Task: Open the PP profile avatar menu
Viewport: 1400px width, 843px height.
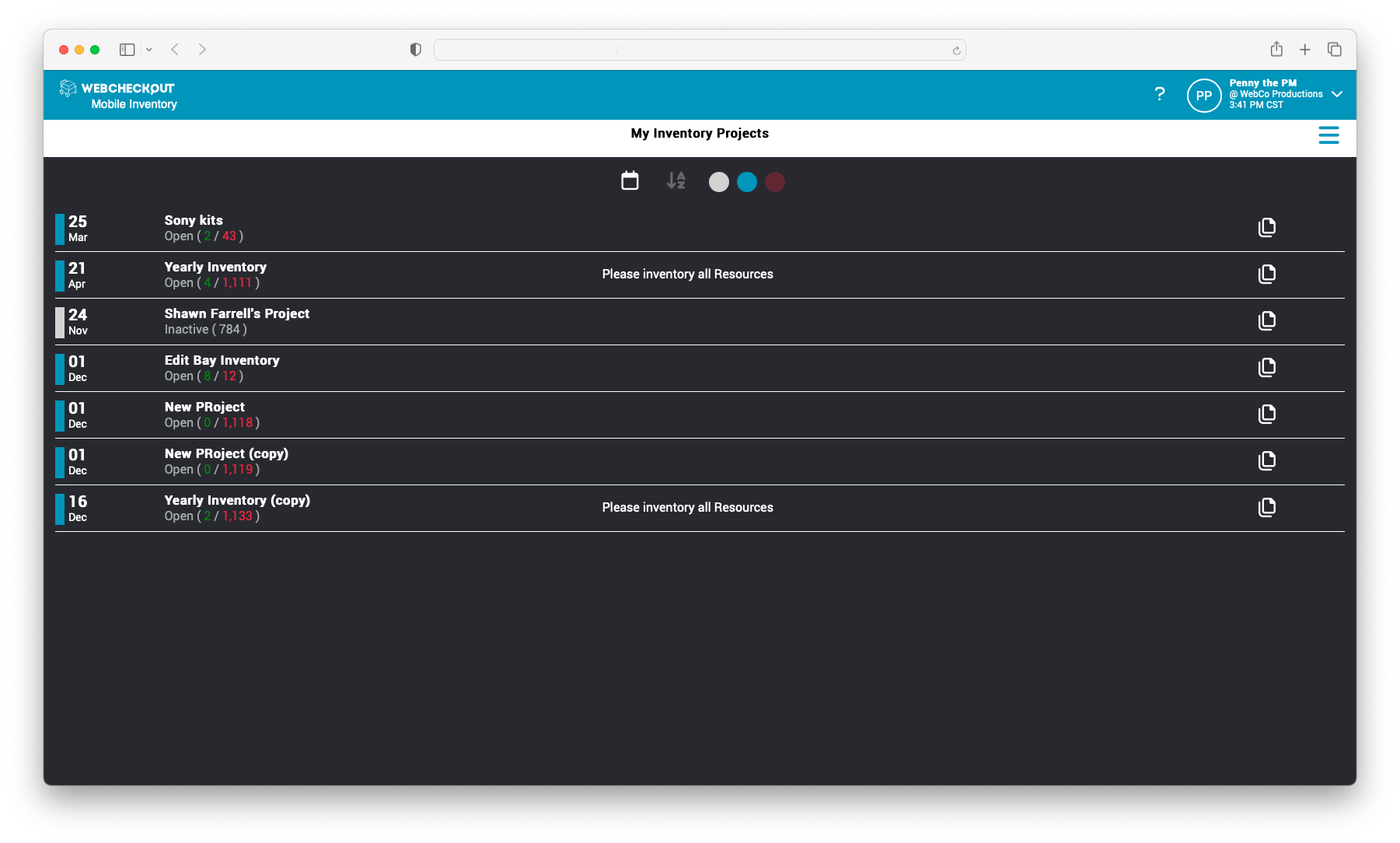Action: [x=1204, y=94]
